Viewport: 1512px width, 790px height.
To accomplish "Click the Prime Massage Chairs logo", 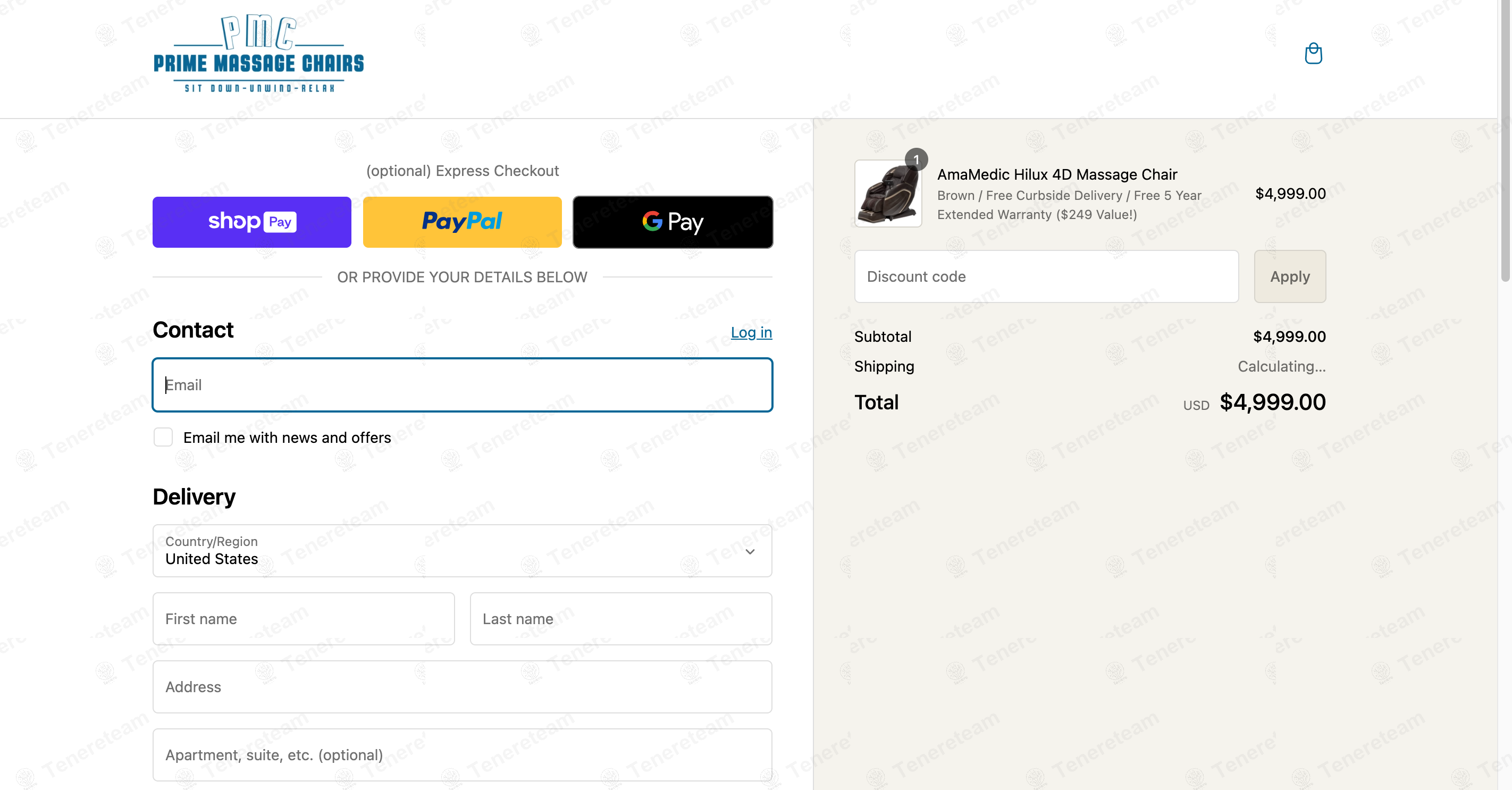I will (258, 54).
